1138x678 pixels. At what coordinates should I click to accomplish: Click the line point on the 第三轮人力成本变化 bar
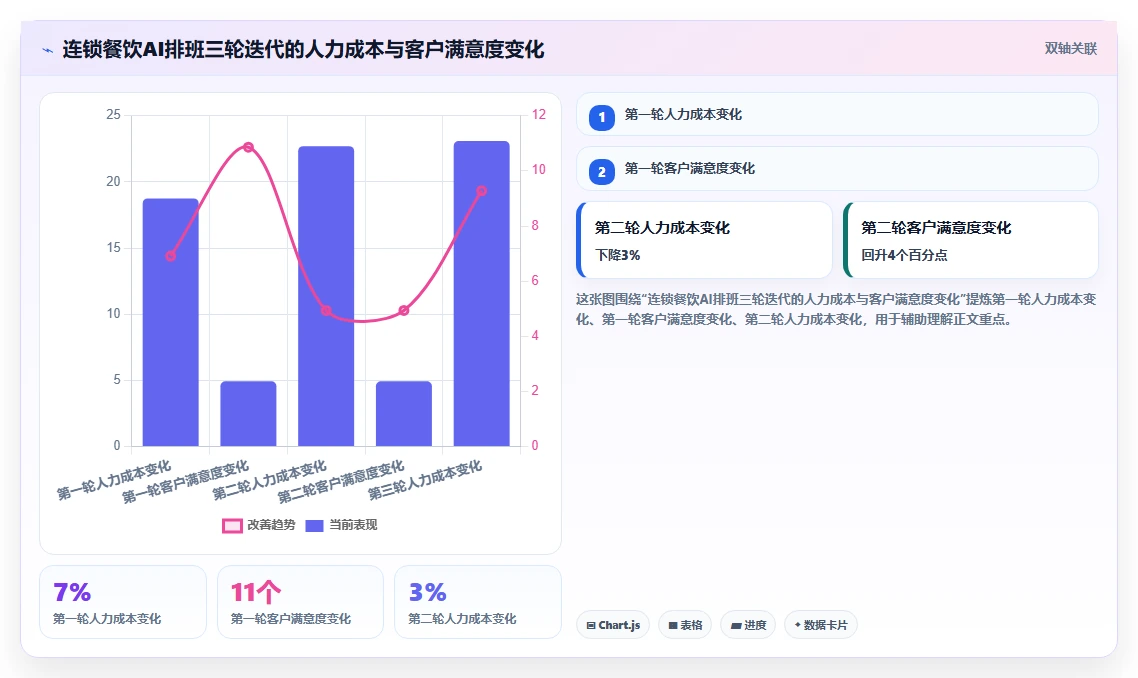[x=481, y=191]
